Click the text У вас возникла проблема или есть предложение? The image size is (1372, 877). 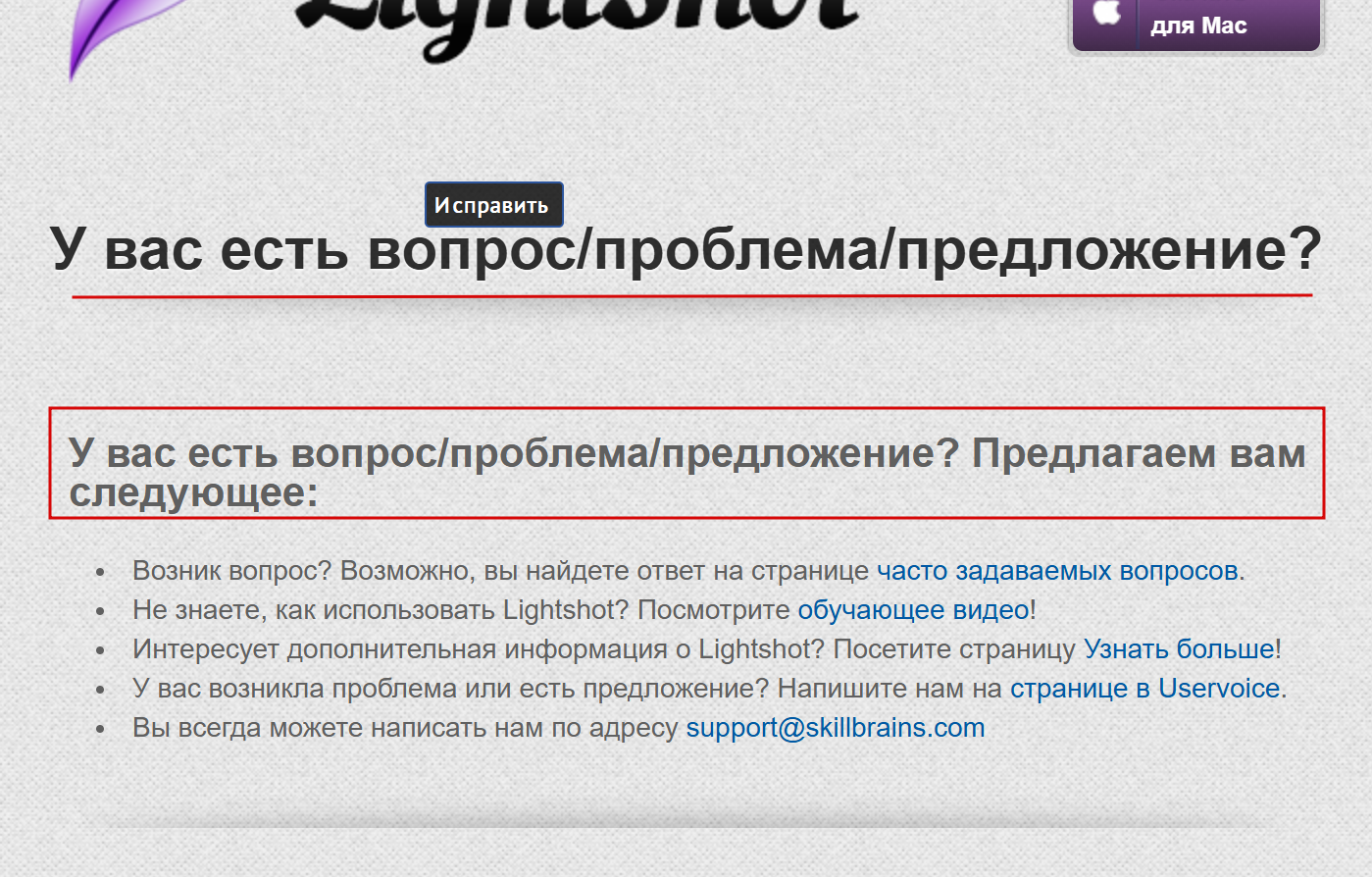pos(451,689)
